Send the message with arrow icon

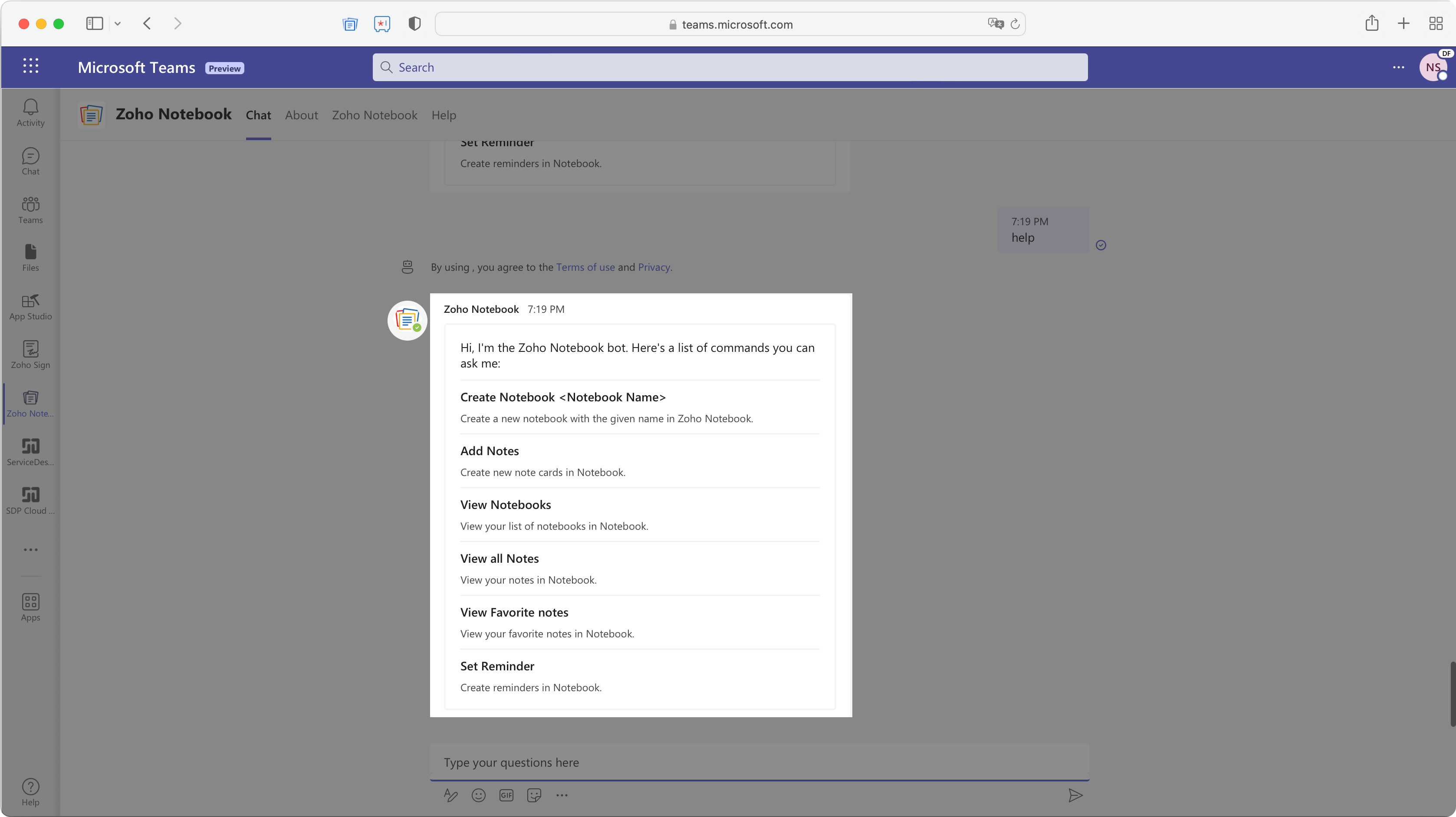point(1075,796)
